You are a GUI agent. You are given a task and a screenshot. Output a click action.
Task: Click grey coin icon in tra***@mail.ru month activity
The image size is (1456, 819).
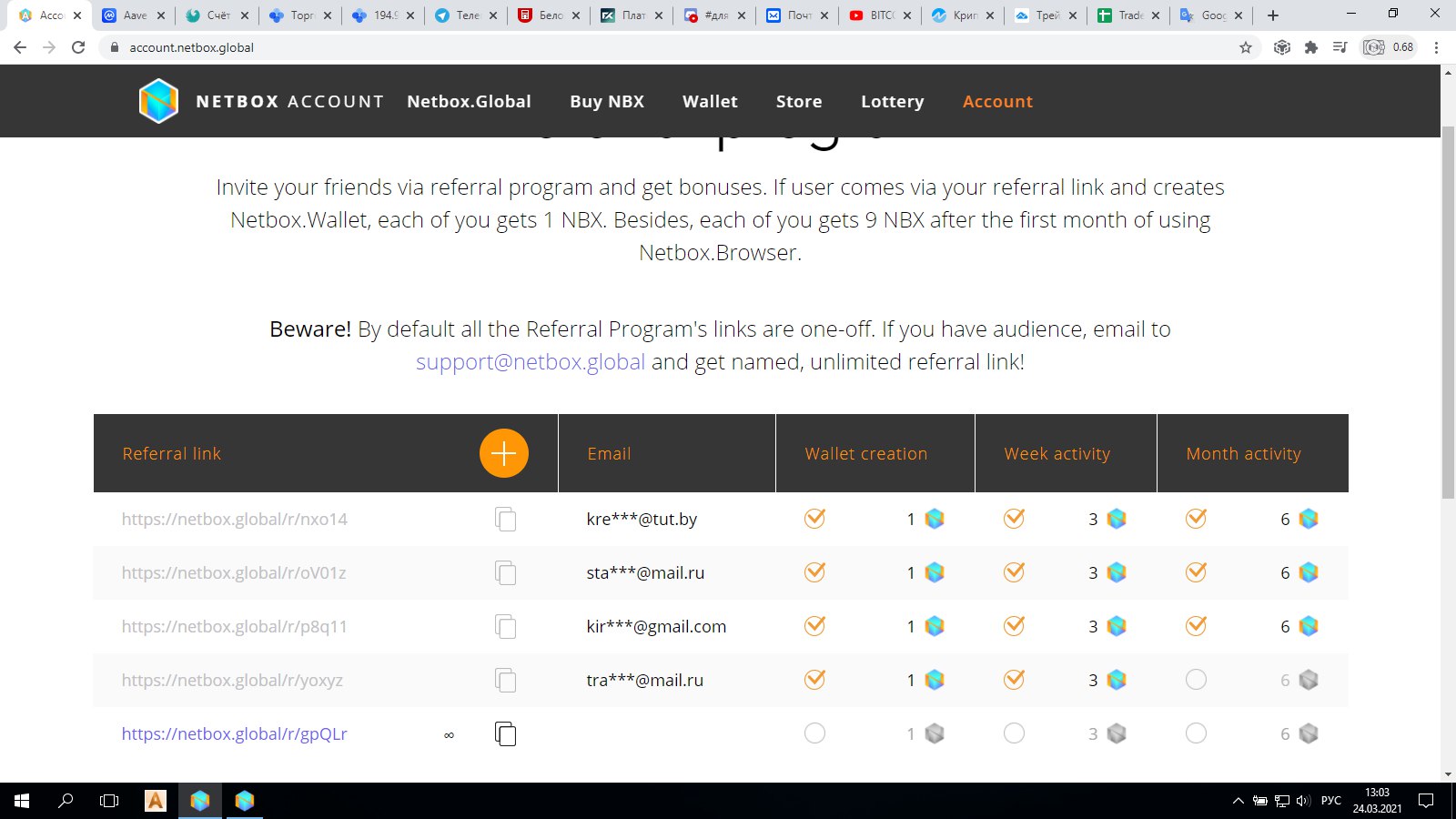(x=1309, y=680)
